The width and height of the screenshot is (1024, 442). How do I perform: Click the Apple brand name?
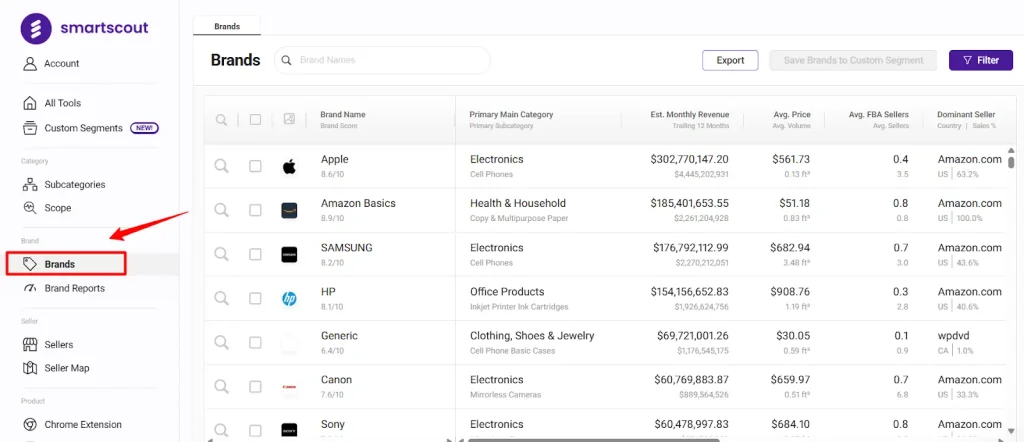coord(334,159)
